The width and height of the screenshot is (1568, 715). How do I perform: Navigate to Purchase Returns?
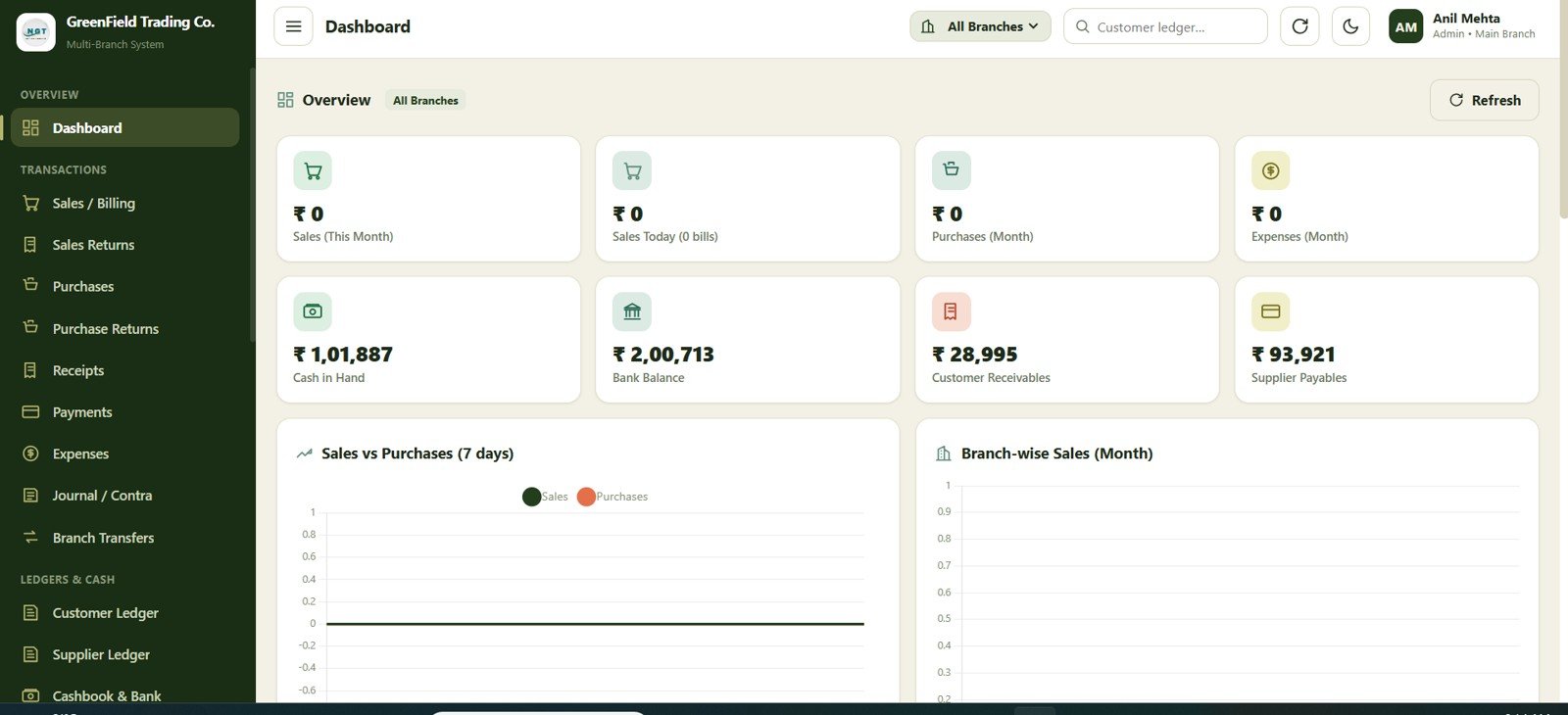[124, 328]
